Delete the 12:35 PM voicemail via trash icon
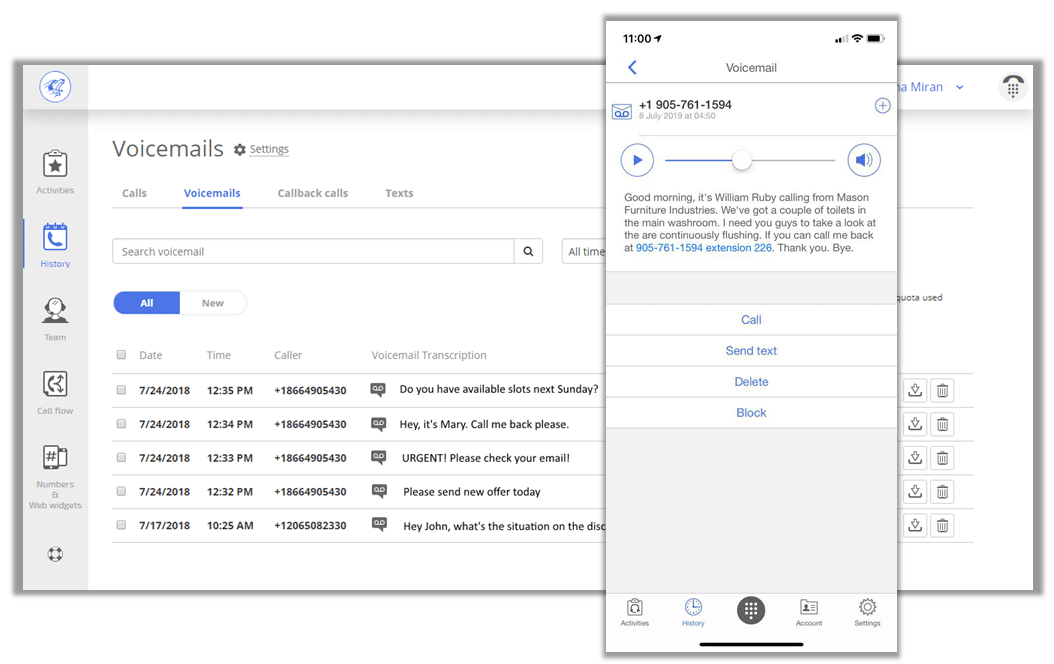The height and width of the screenshot is (664, 1054). (x=942, y=390)
